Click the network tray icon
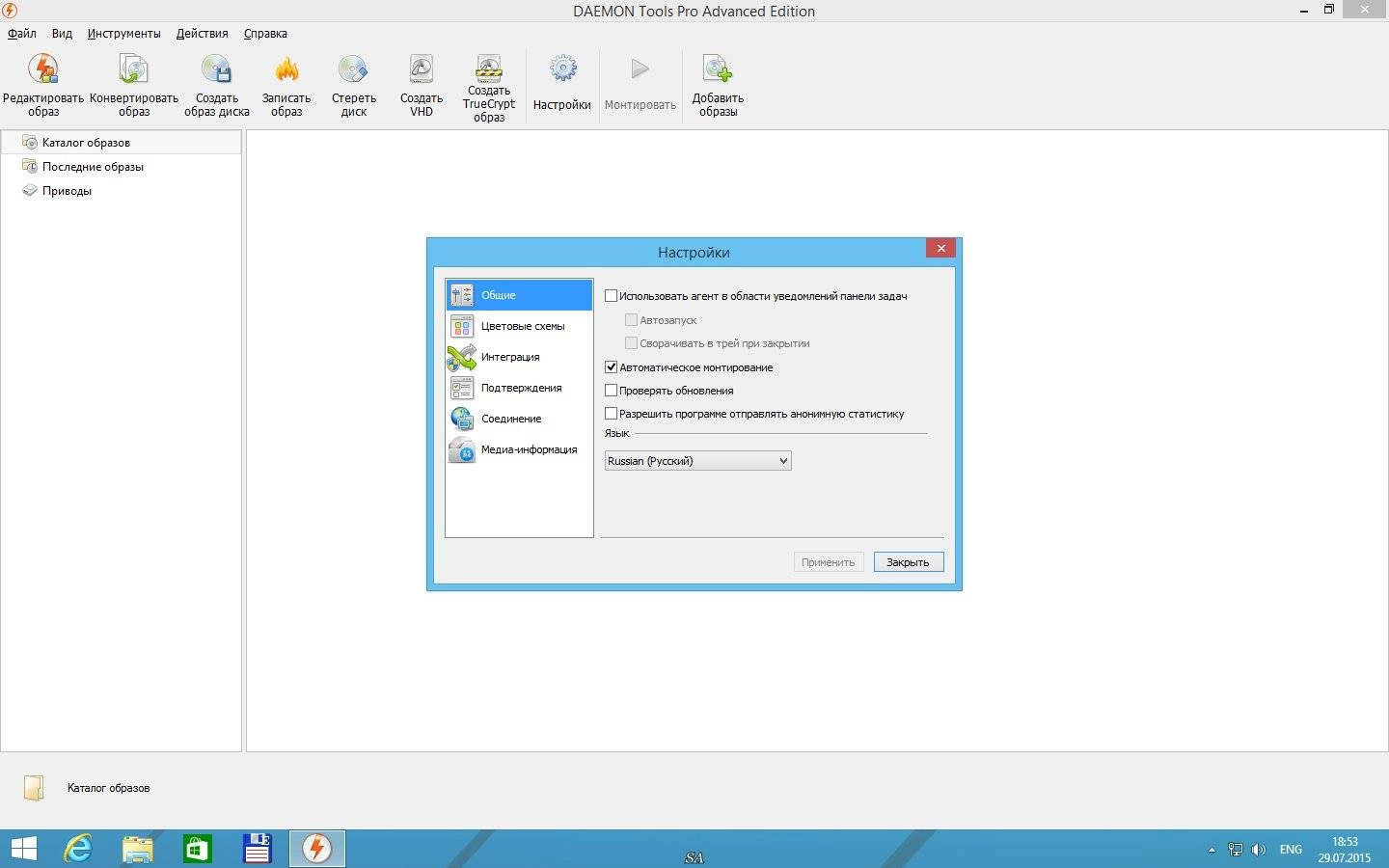Viewport: 1389px width, 868px height. 1235,850
